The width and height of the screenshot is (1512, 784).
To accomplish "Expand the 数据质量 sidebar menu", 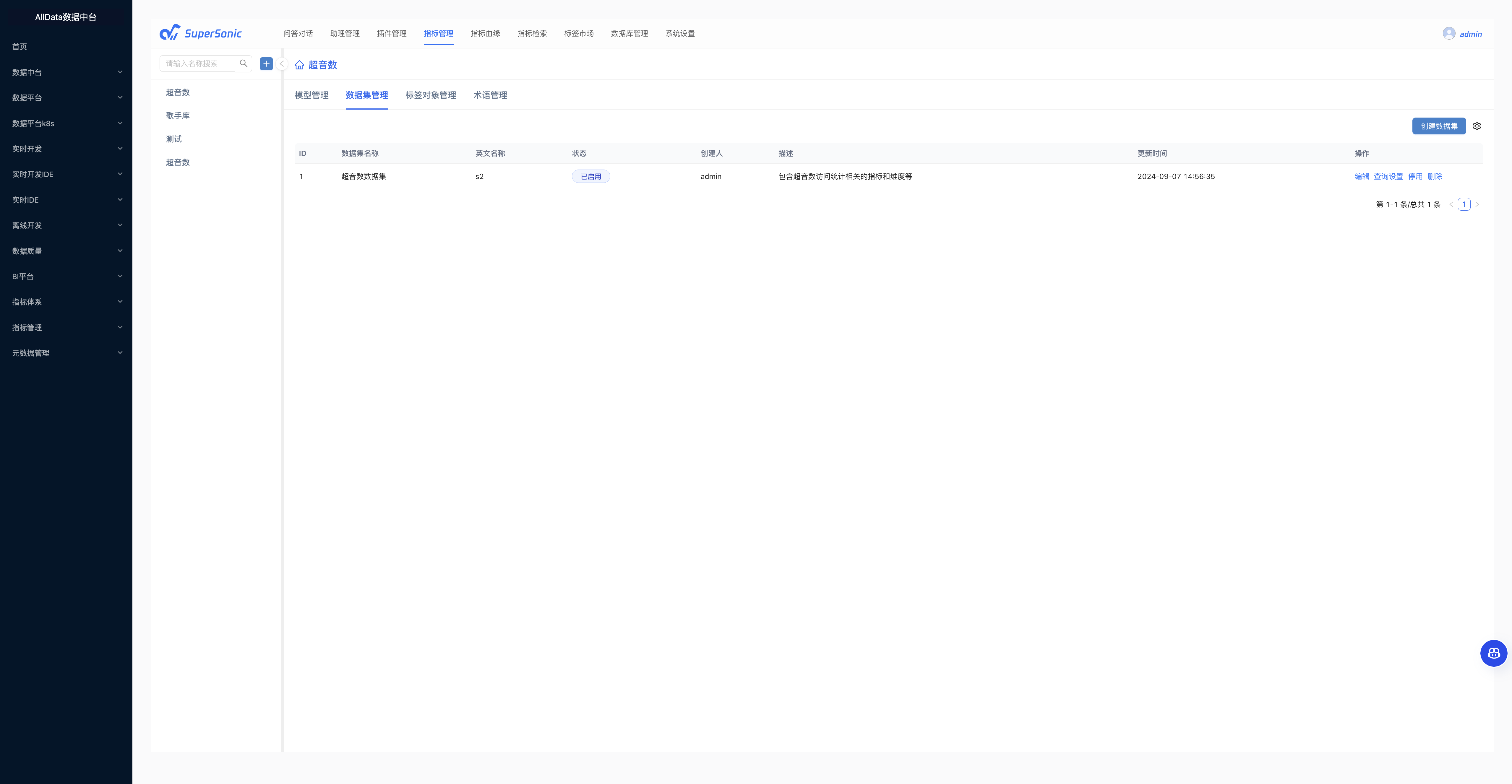I will (x=66, y=251).
